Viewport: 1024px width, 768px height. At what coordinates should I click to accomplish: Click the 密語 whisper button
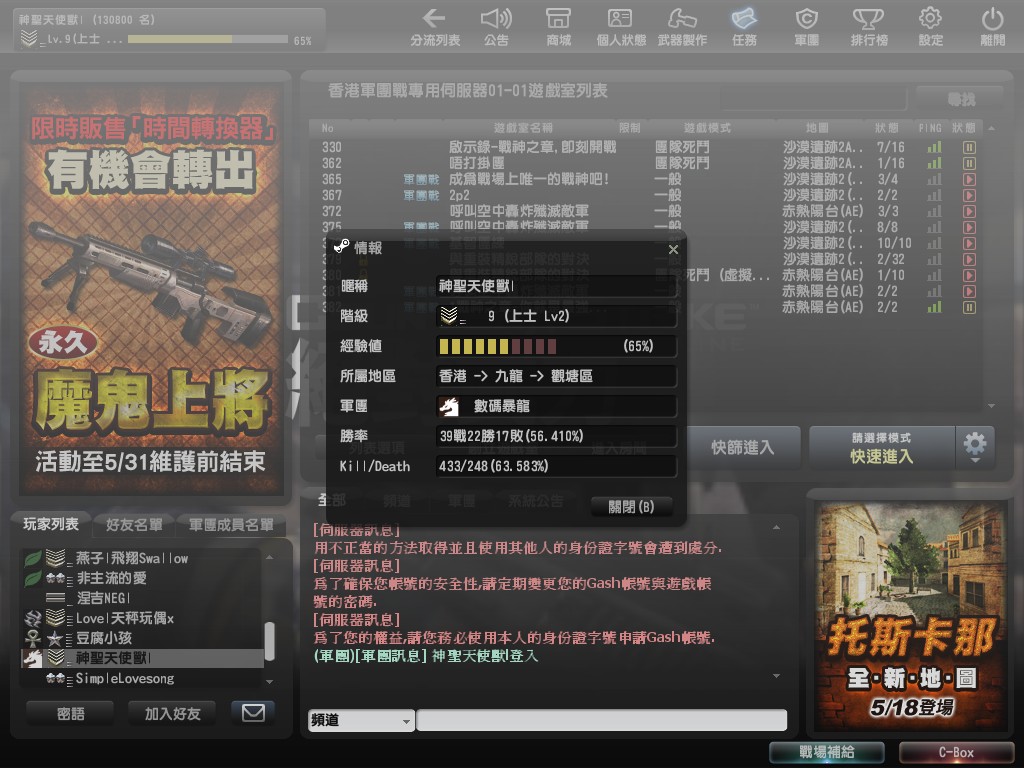(70, 713)
